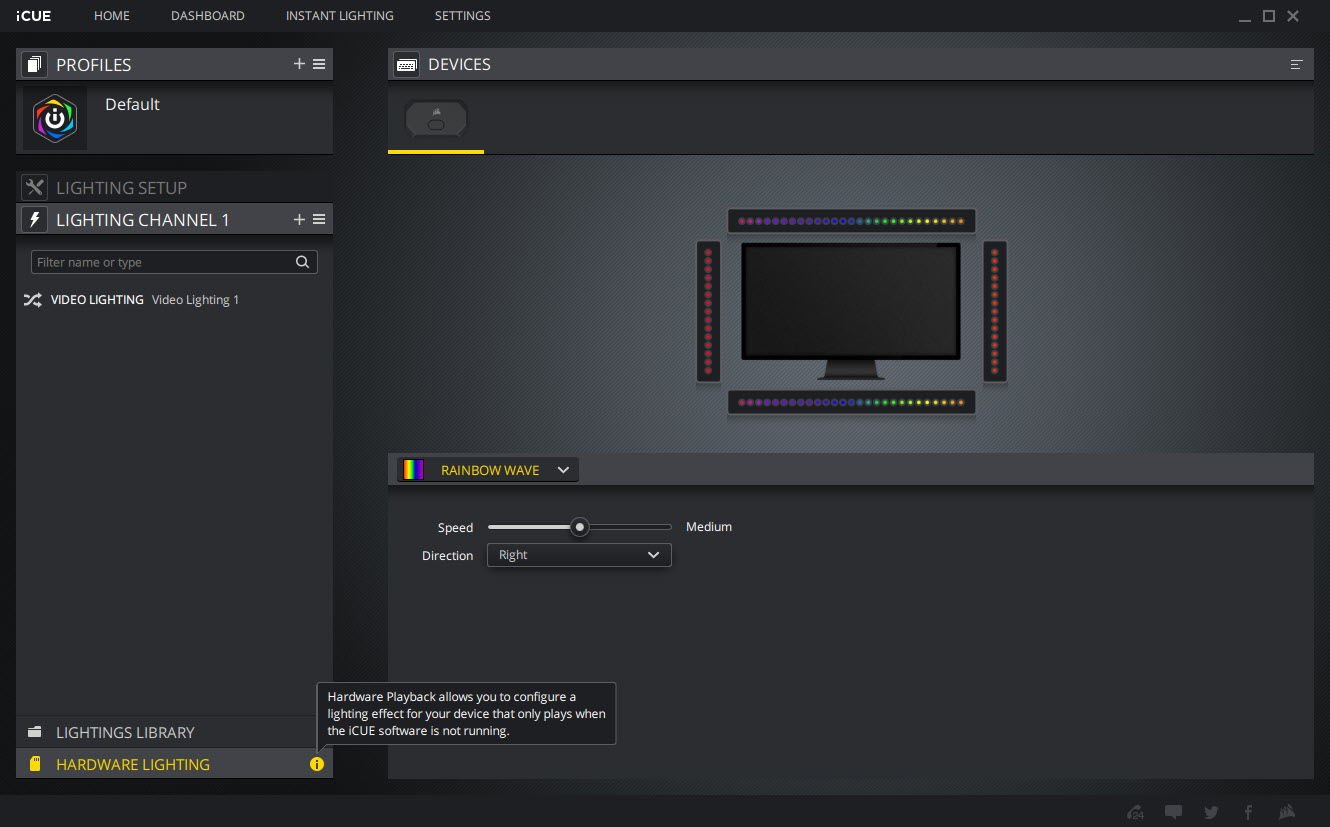Select the top LED strip above the monitor
The width and height of the screenshot is (1330, 827).
click(x=851, y=221)
